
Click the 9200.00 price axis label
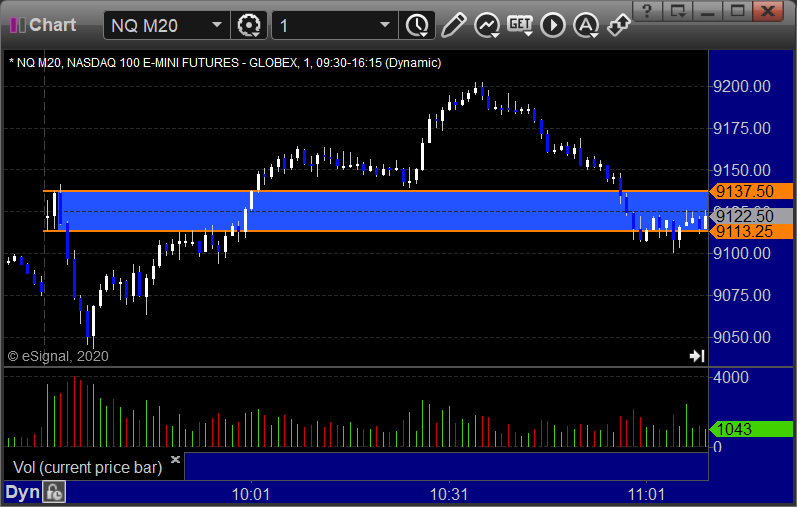[742, 86]
